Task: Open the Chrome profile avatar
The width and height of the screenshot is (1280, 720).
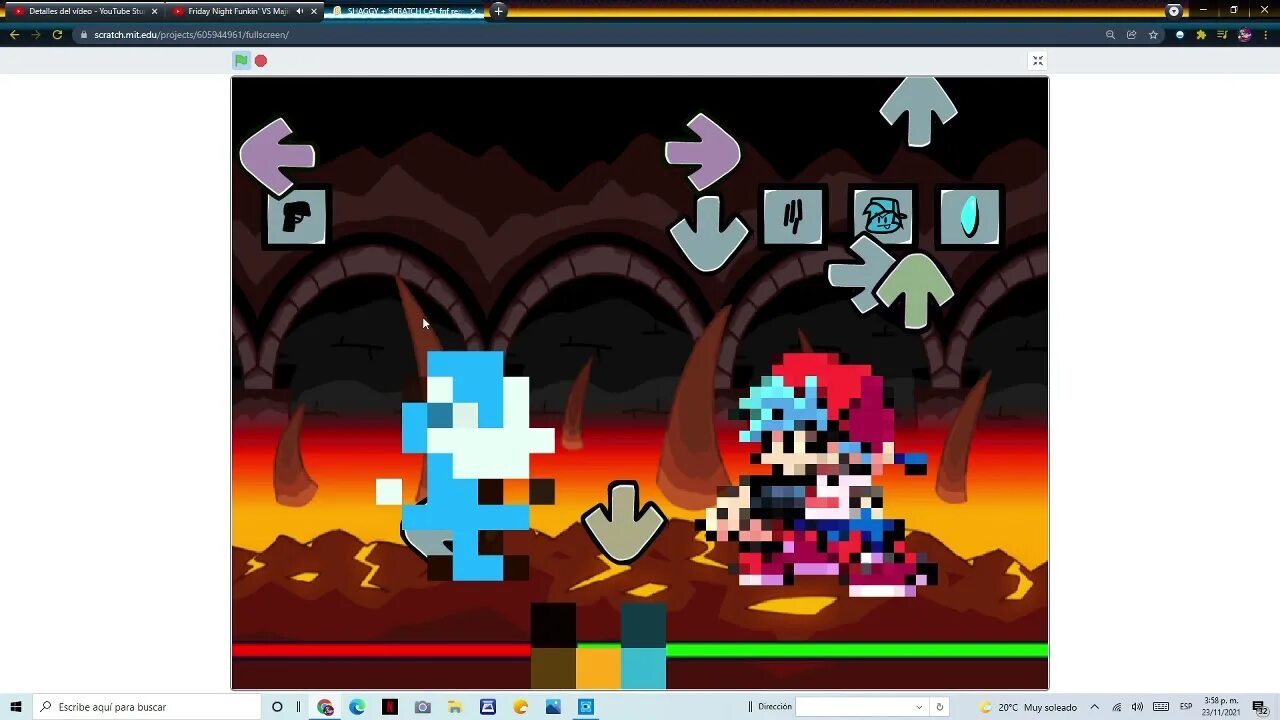Action: tap(1244, 34)
